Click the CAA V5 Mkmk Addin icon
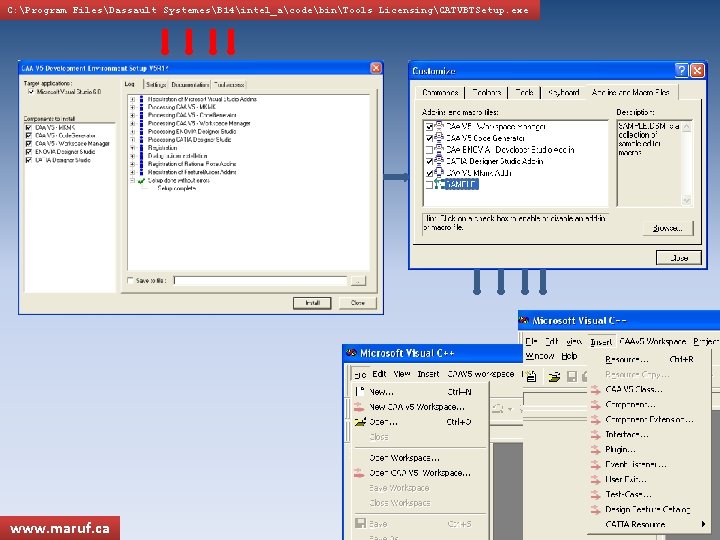Viewport: 720px width, 540px height. point(439,172)
